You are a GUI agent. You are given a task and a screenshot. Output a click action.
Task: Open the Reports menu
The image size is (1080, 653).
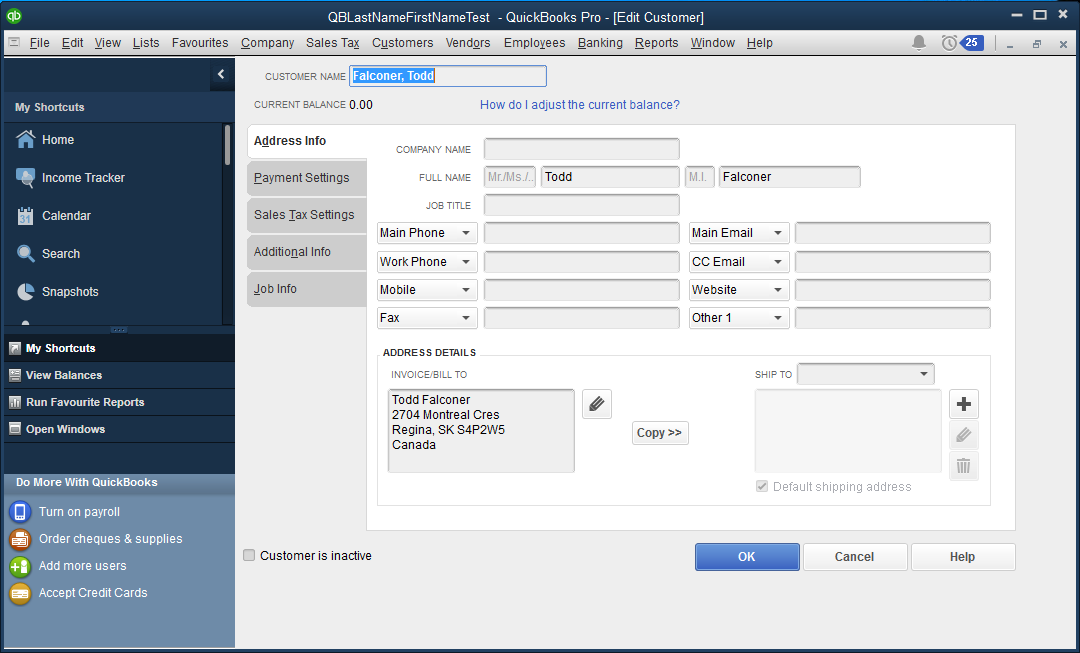point(656,43)
